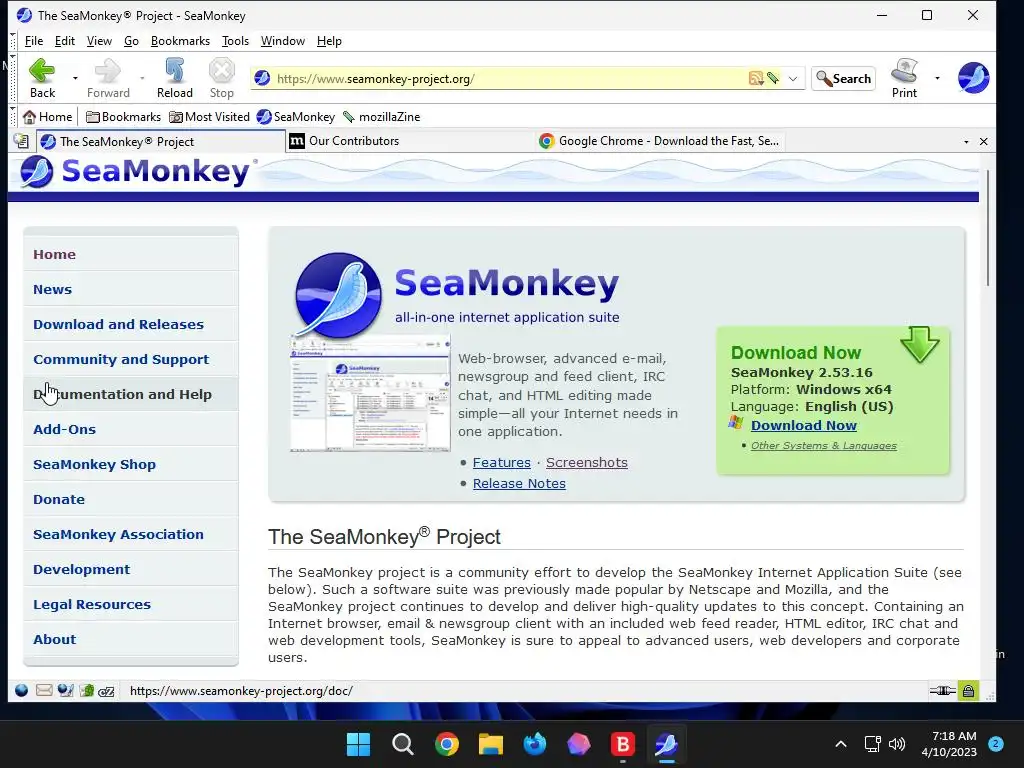Click the RSS feed icon in URL bar
The width and height of the screenshot is (1024, 768).
click(x=756, y=78)
